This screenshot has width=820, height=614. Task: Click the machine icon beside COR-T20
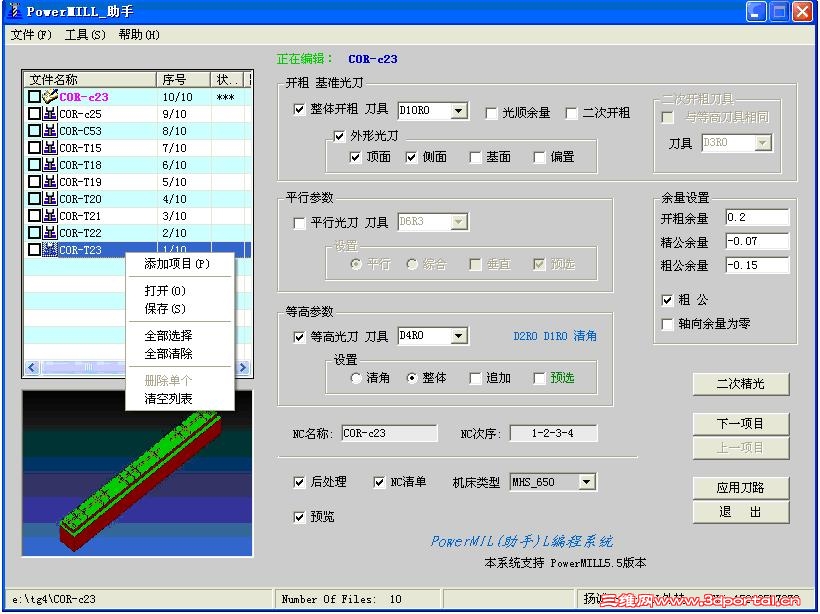pyautogui.click(x=50, y=198)
